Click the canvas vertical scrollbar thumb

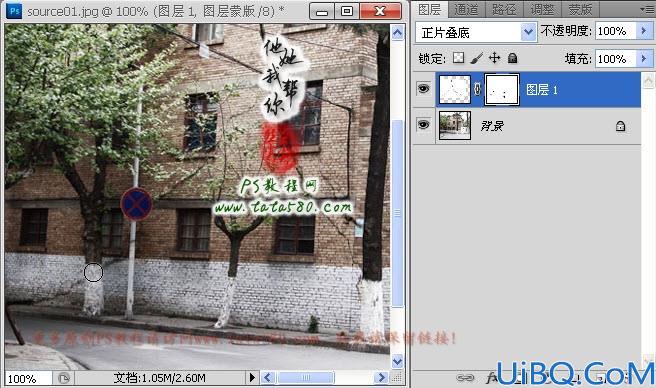point(397,213)
